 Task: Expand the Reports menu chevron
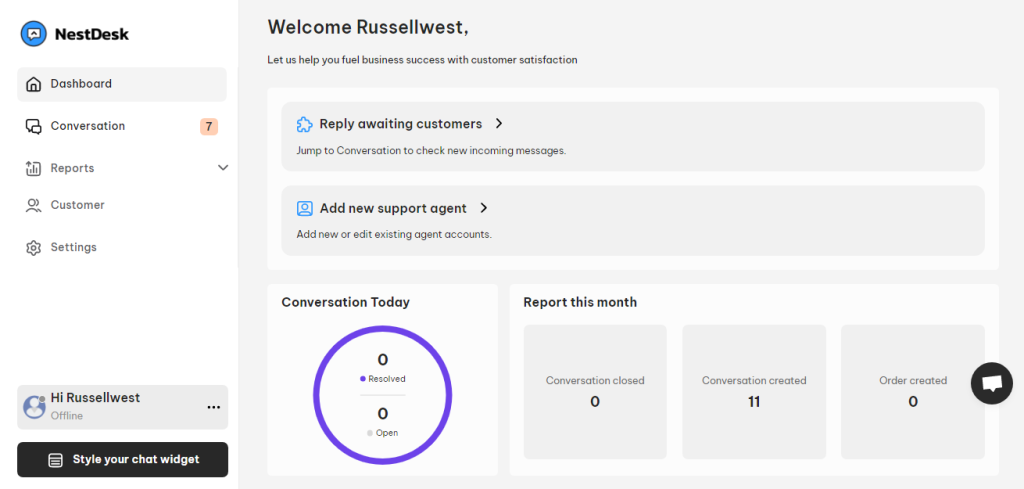(x=223, y=168)
